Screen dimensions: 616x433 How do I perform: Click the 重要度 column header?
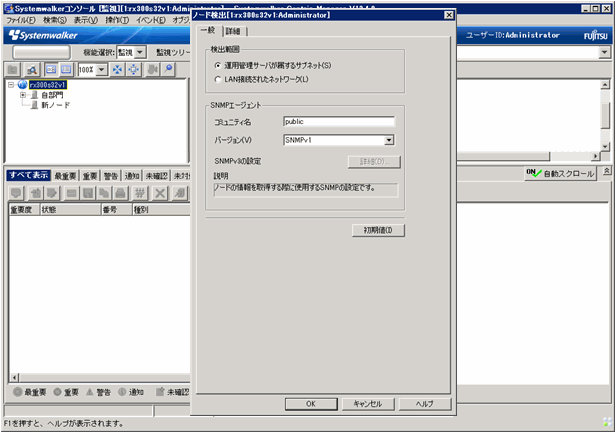click(x=24, y=209)
